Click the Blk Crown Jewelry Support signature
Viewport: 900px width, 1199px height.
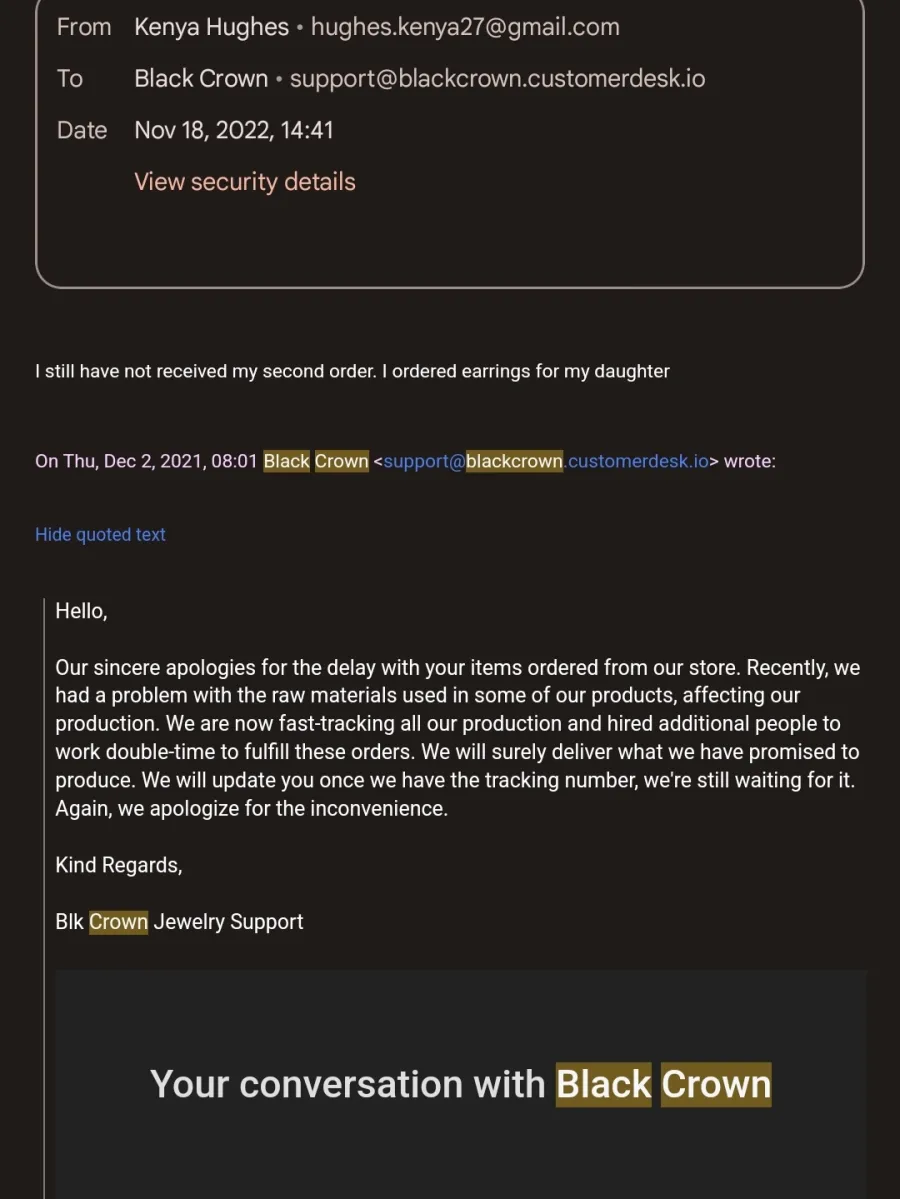coord(179,921)
